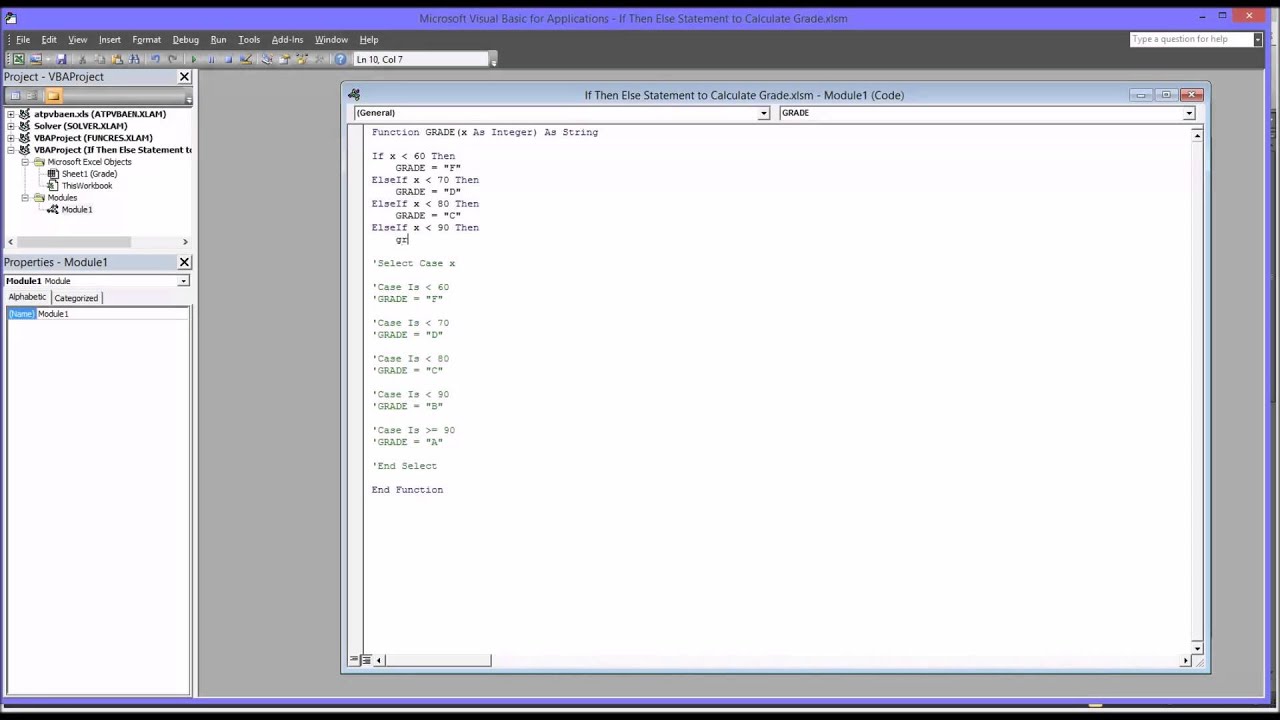
Task: Open Project Explorer toolbar icon
Action: (267, 59)
